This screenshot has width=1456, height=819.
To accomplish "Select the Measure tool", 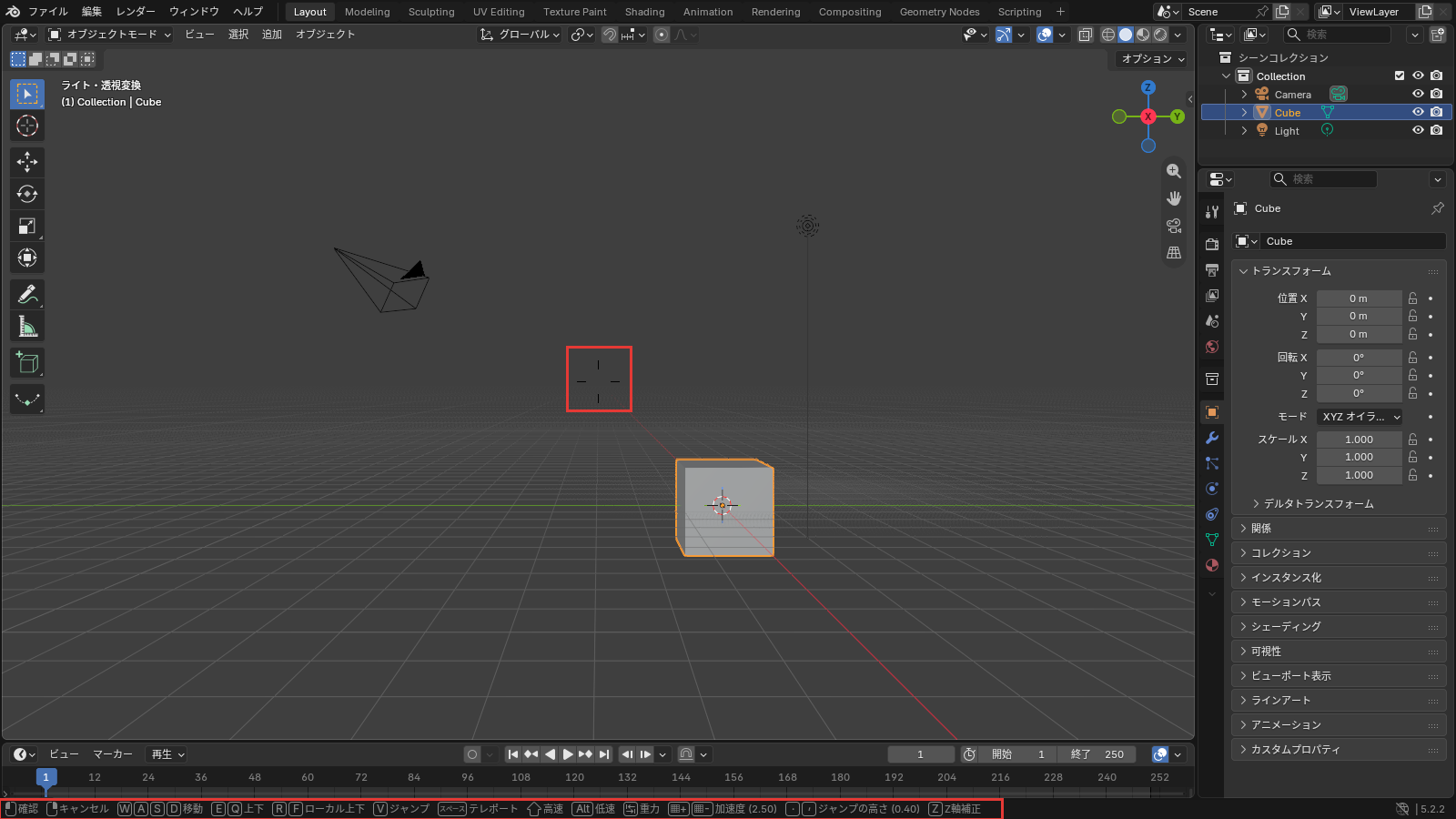I will [27, 327].
